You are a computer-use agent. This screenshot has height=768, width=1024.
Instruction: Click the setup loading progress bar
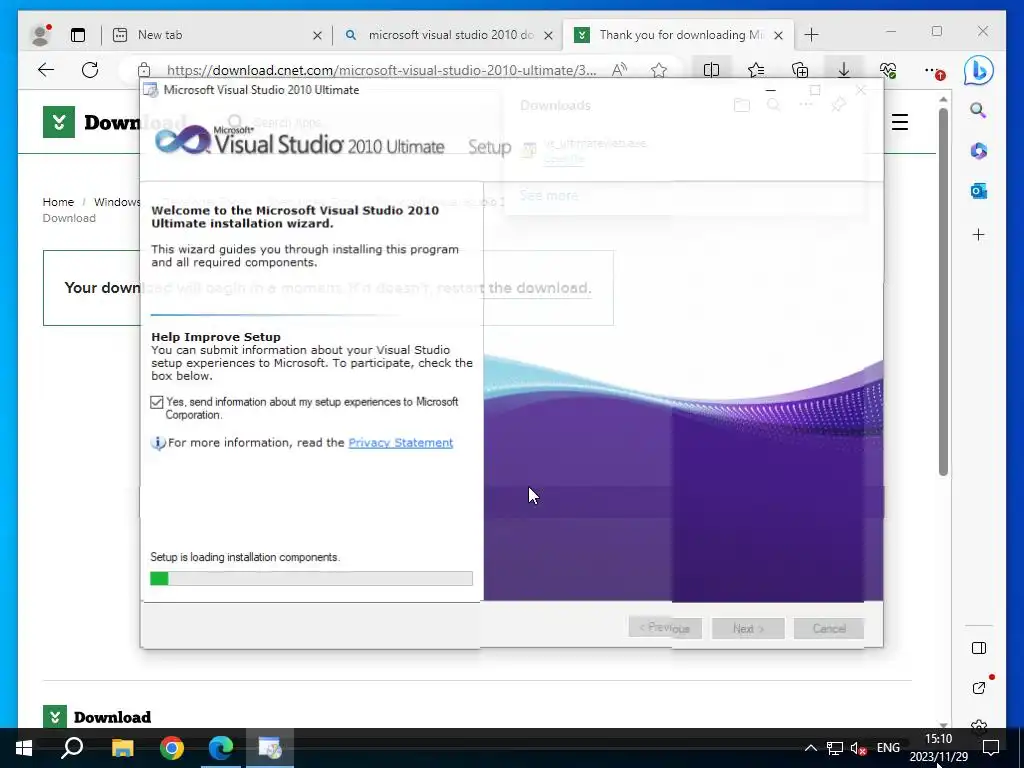point(312,579)
